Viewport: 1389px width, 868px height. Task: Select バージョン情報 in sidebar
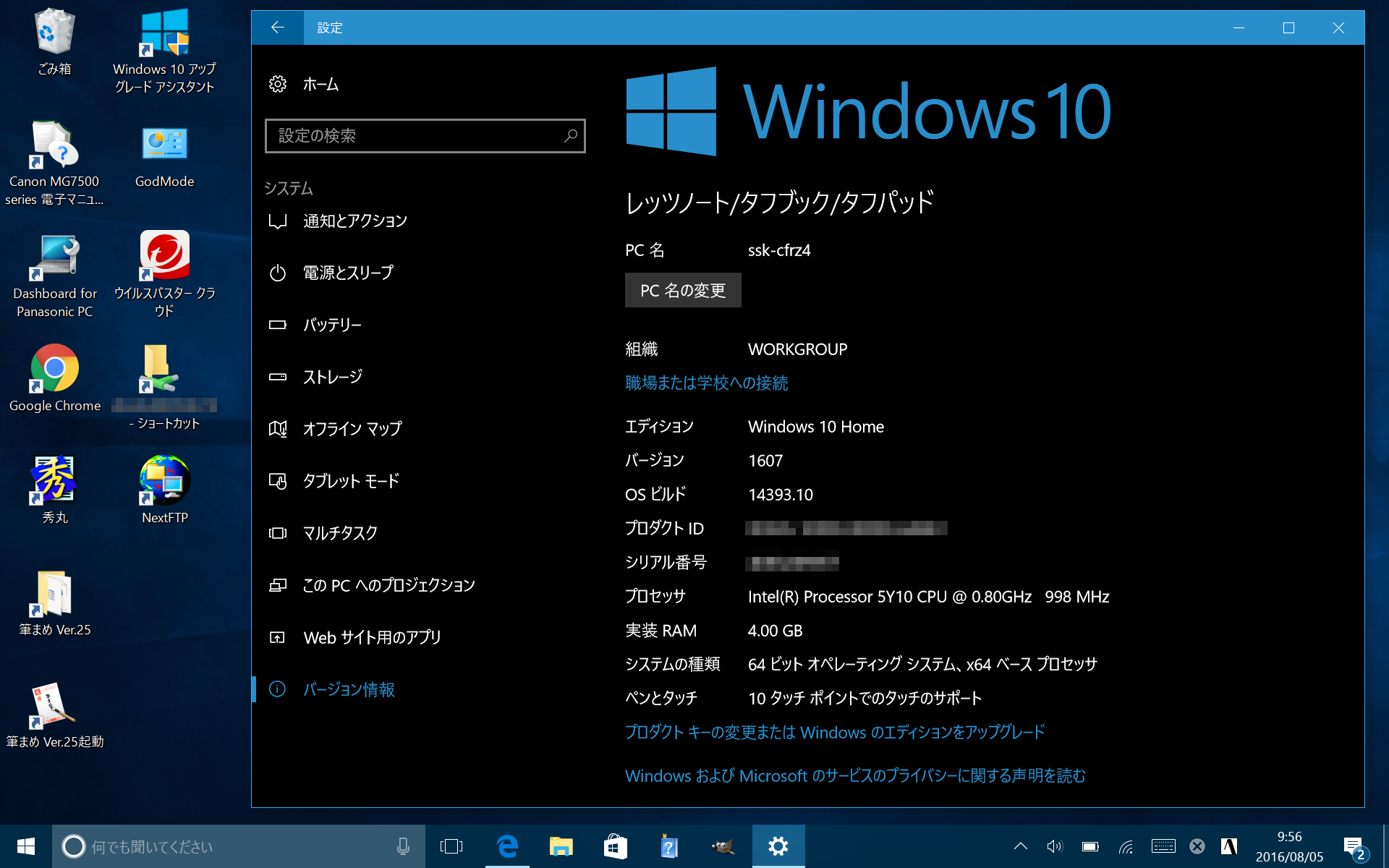[332, 690]
